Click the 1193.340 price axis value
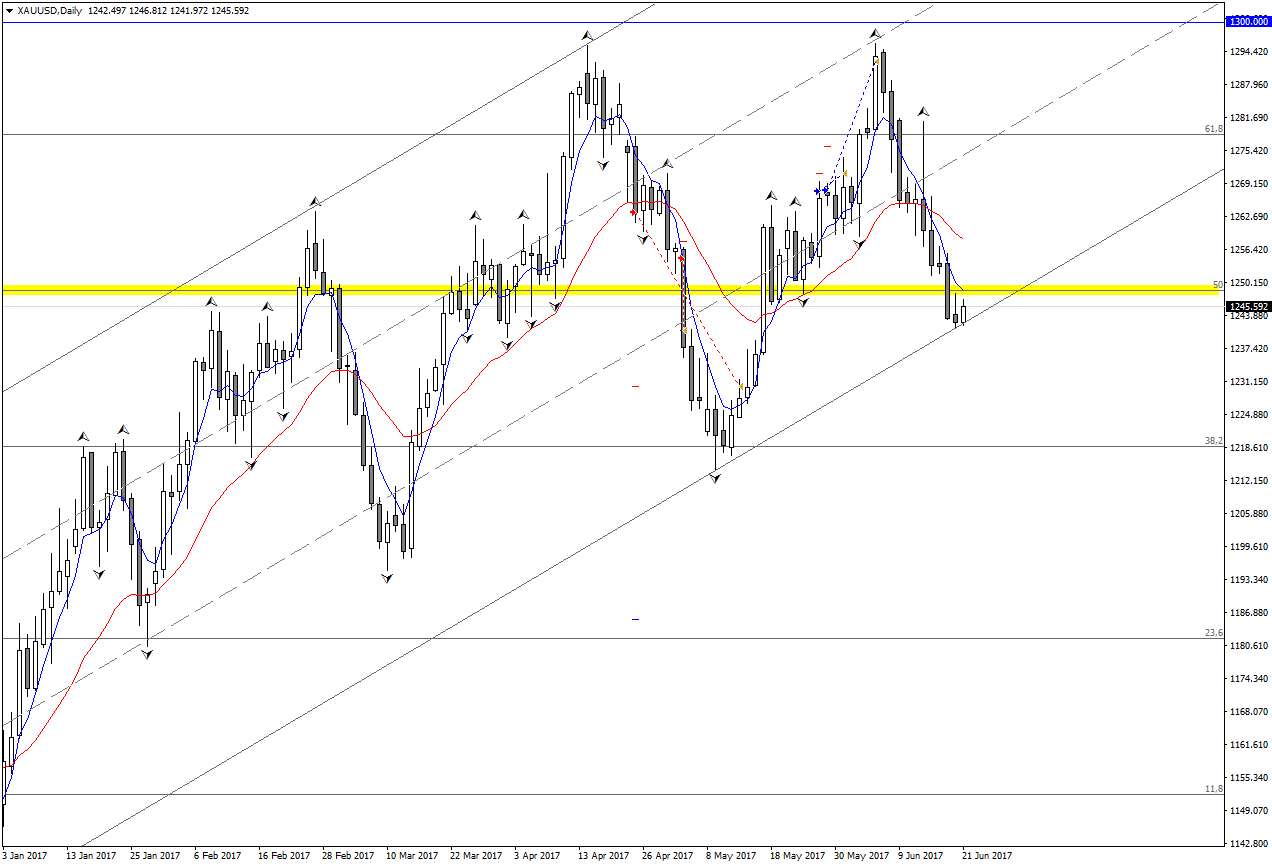This screenshot has width=1272, height=867. tap(1249, 579)
